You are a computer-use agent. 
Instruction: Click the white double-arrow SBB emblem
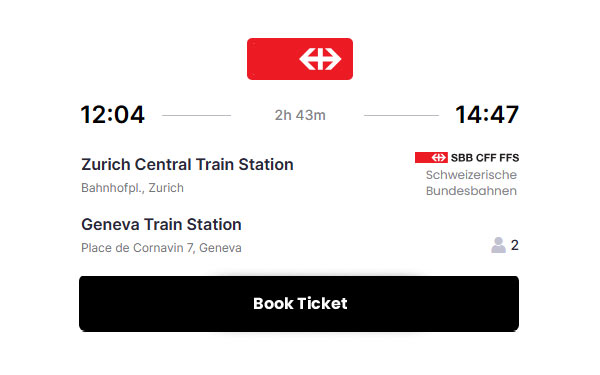pos(320,59)
